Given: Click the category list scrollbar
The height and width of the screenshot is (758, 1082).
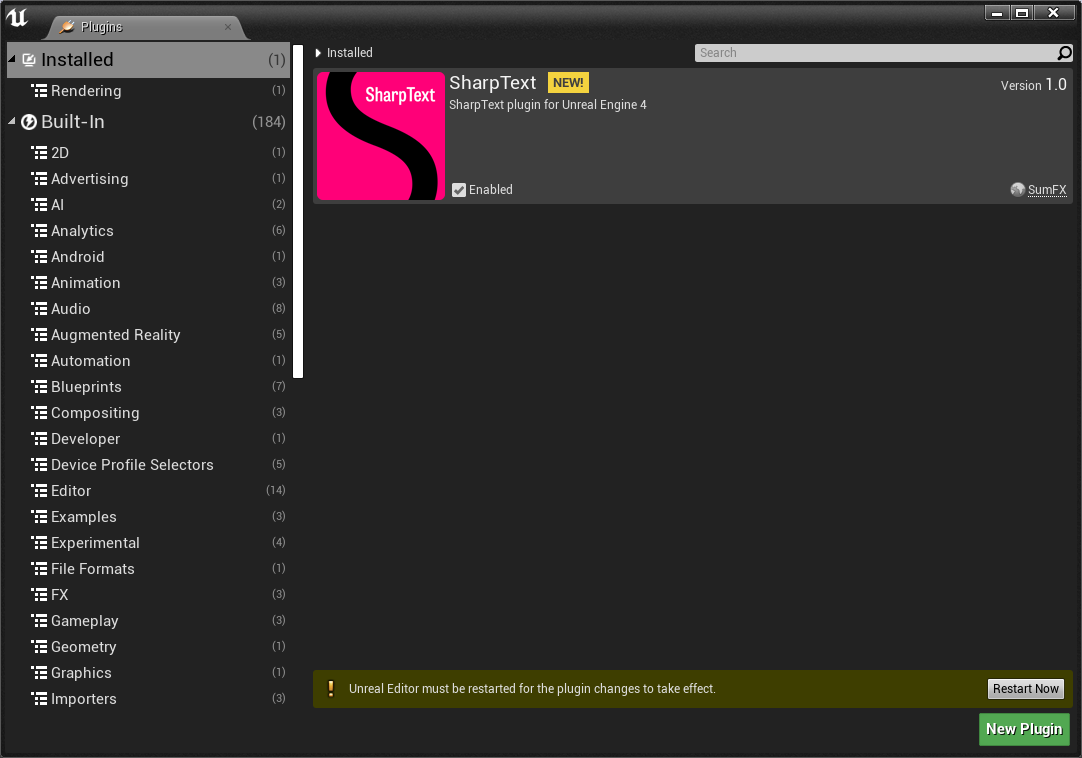Looking at the screenshot, I should pos(298,211).
